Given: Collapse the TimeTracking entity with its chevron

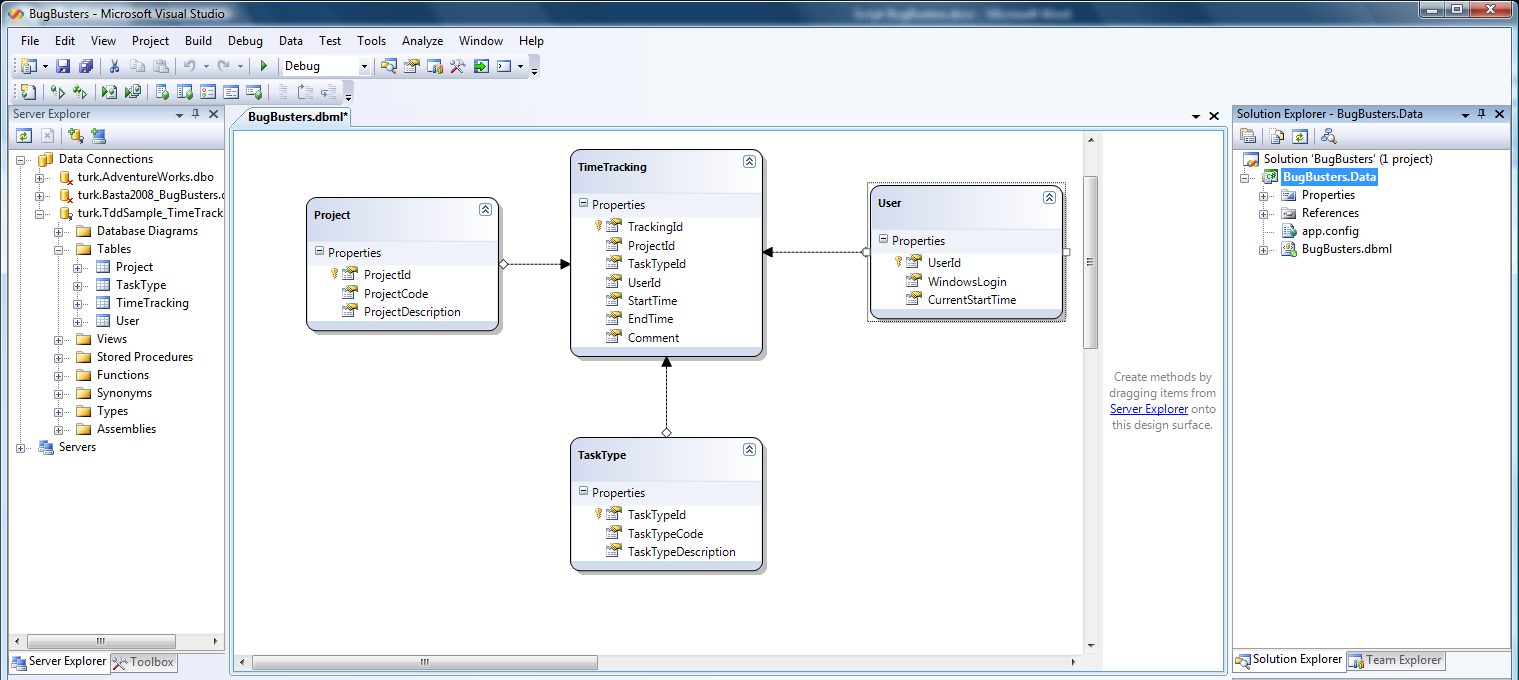Looking at the screenshot, I should pos(749,162).
